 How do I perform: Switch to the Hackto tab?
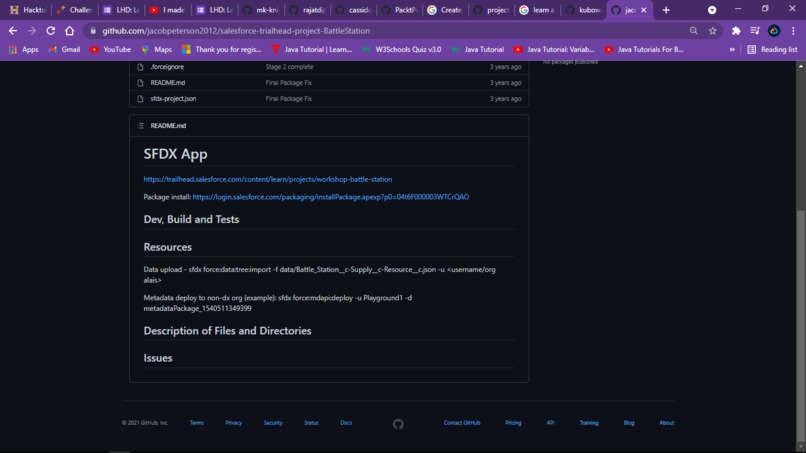pyautogui.click(x=28, y=10)
